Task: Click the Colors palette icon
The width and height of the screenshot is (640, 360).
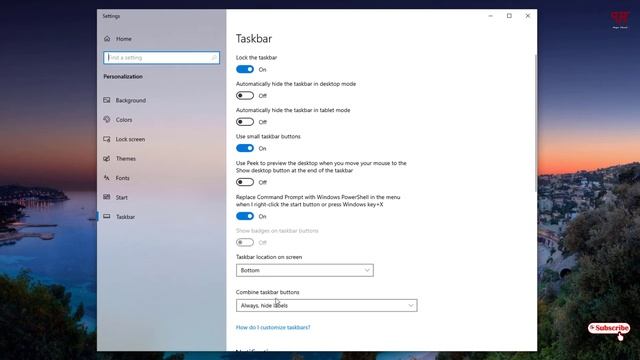Action: pyautogui.click(x=107, y=120)
